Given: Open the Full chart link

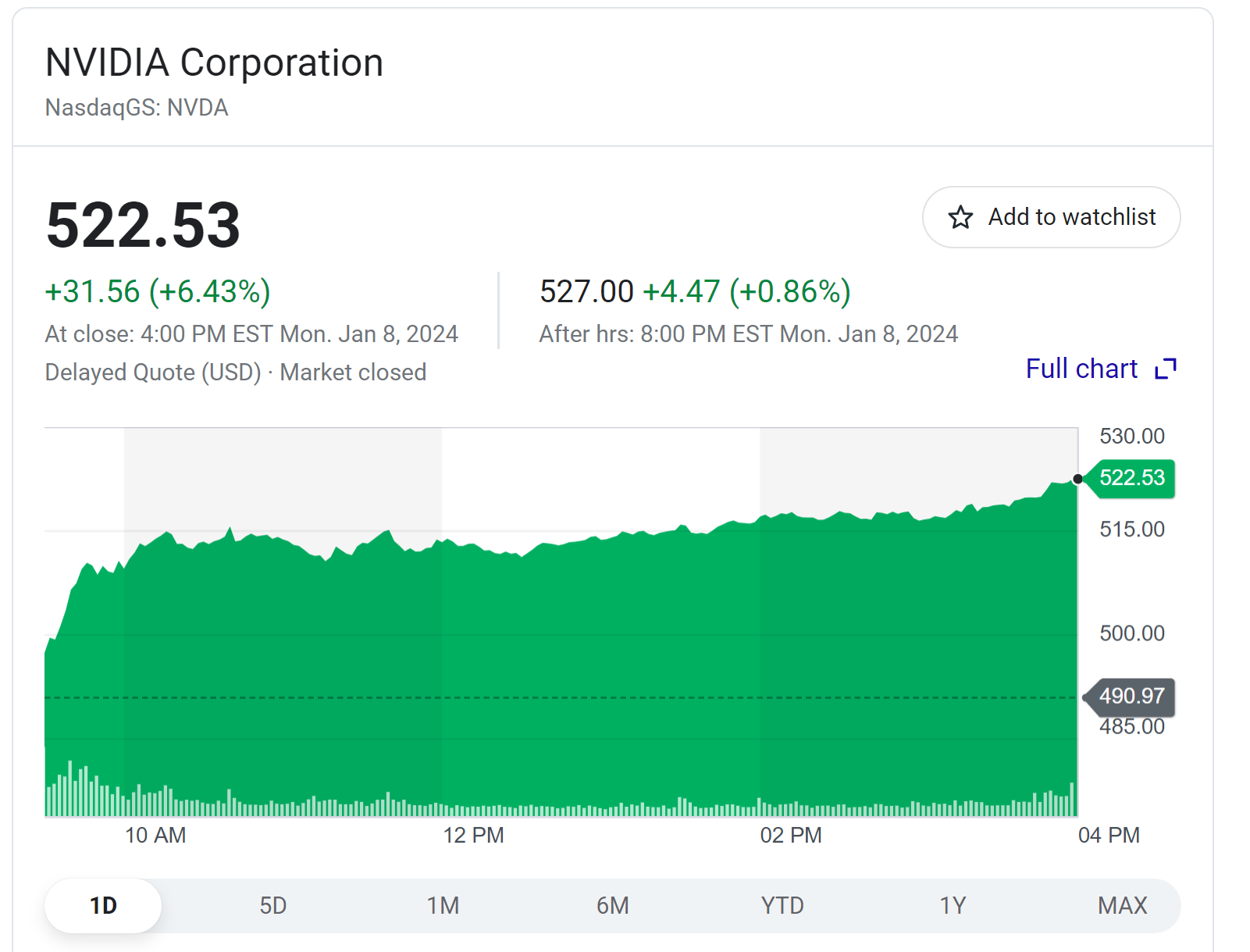Looking at the screenshot, I should 1081,369.
